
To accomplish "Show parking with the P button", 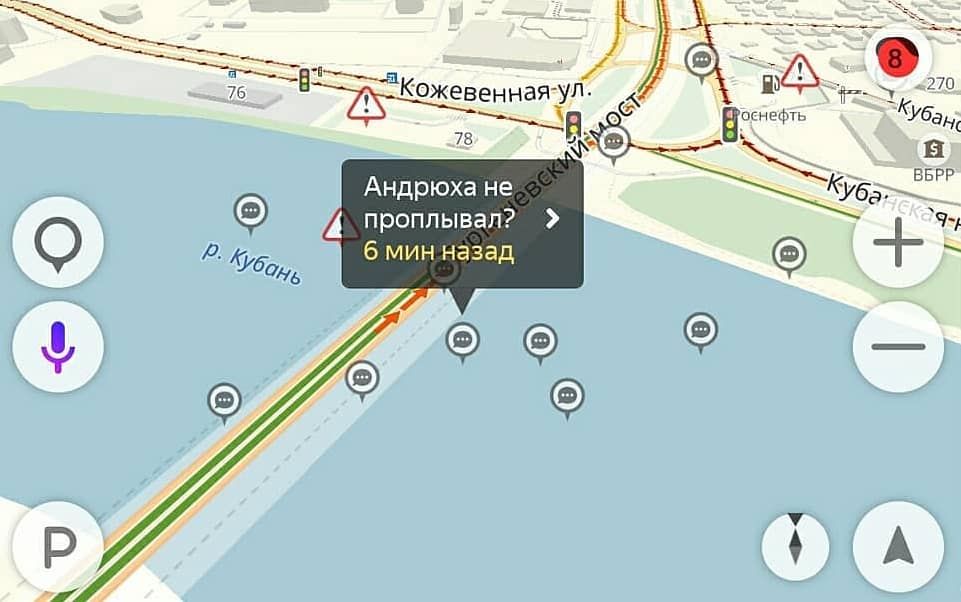I will (58, 547).
